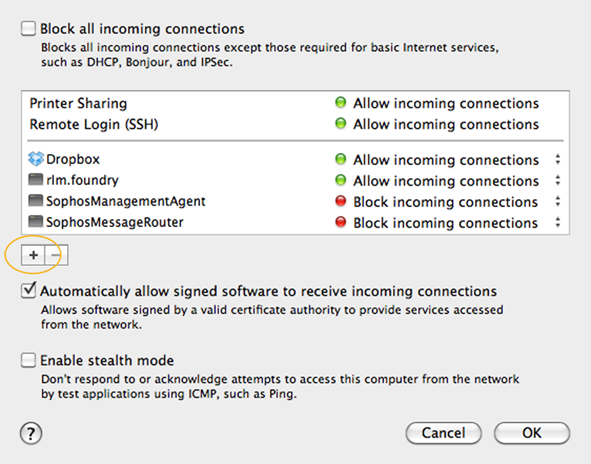Click the plus button to add application

pos(33,255)
